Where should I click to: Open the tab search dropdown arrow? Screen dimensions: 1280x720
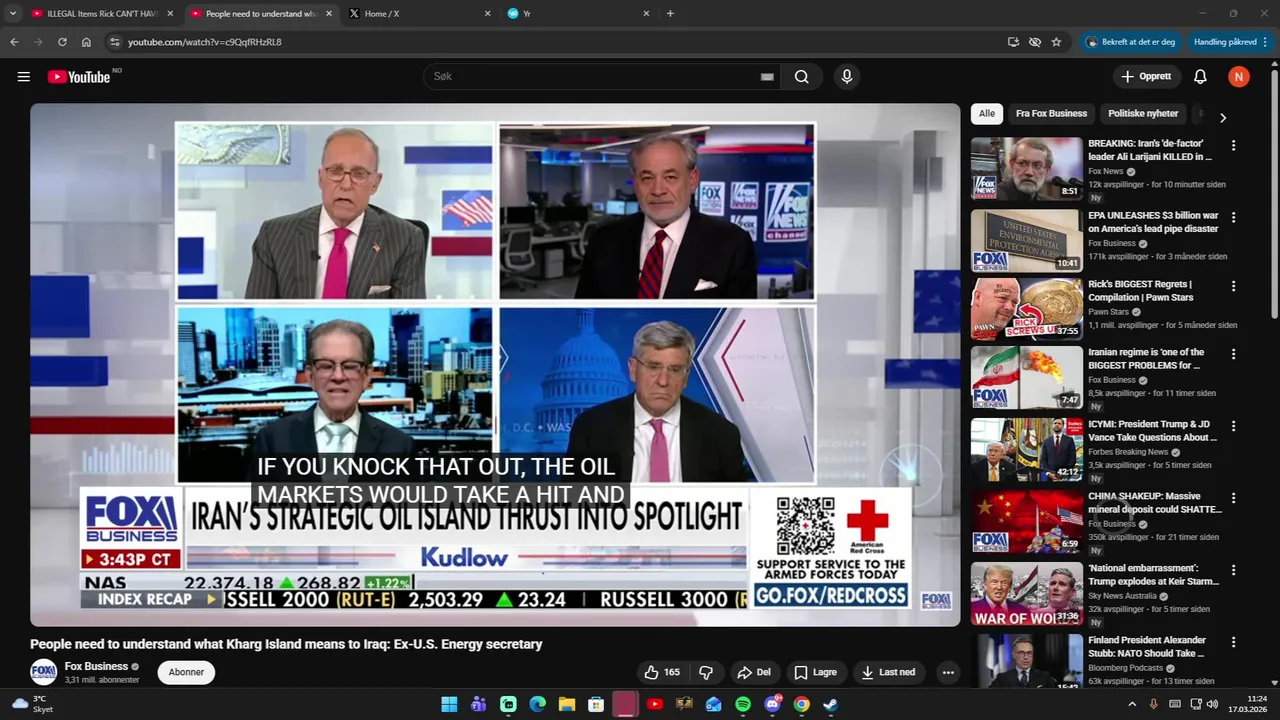click(13, 13)
